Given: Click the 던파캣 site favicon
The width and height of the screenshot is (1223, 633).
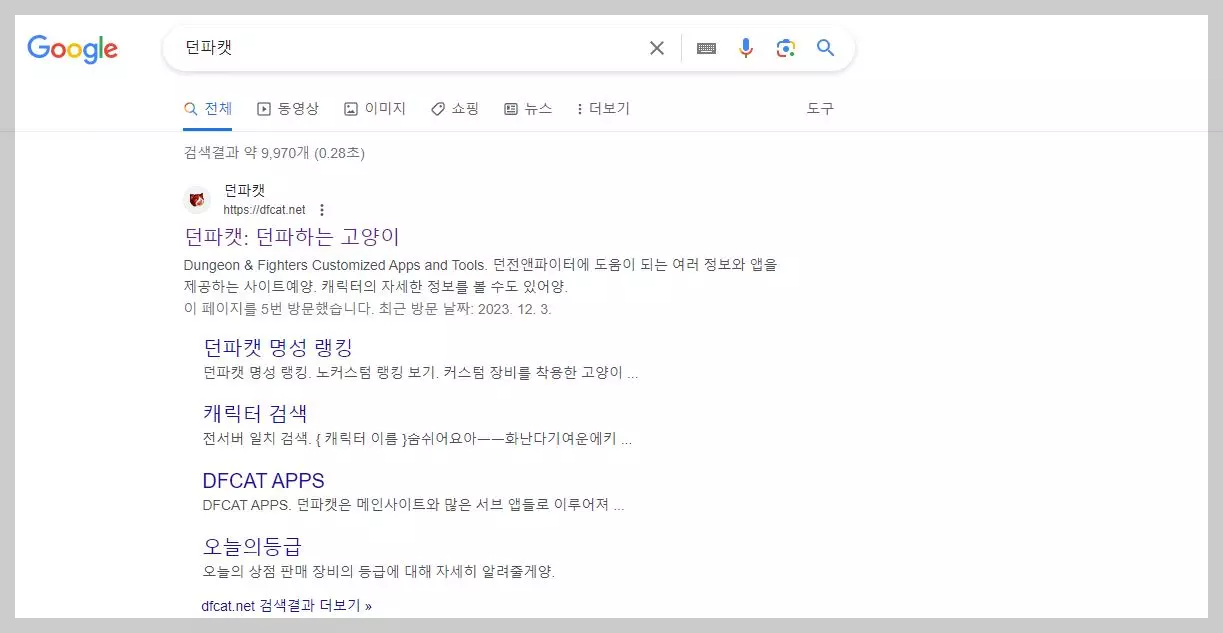Looking at the screenshot, I should coord(197,200).
